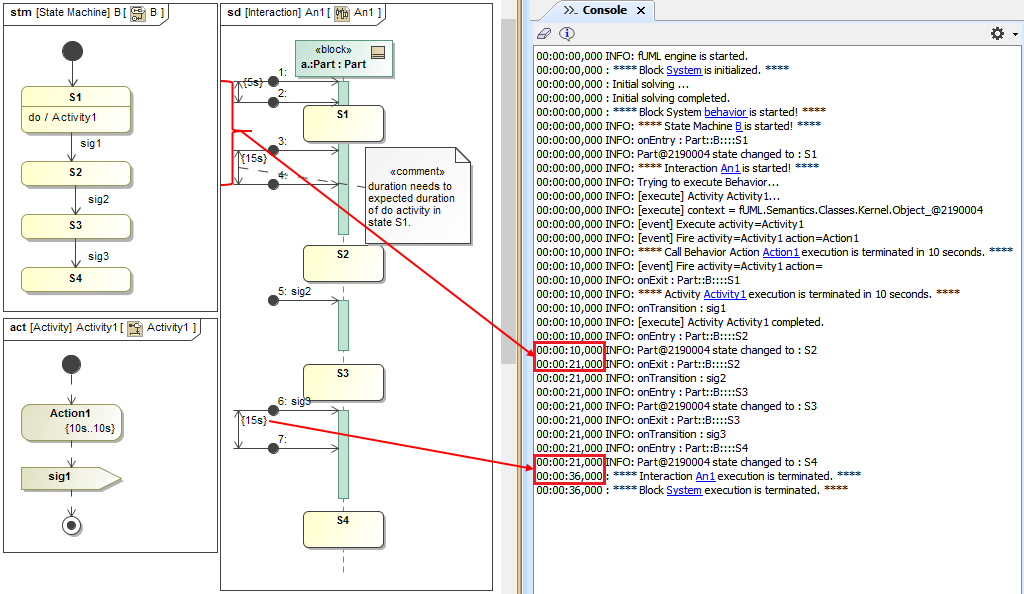Select the activity final node in Activity1
This screenshot has width=1024, height=594.
click(x=71, y=523)
